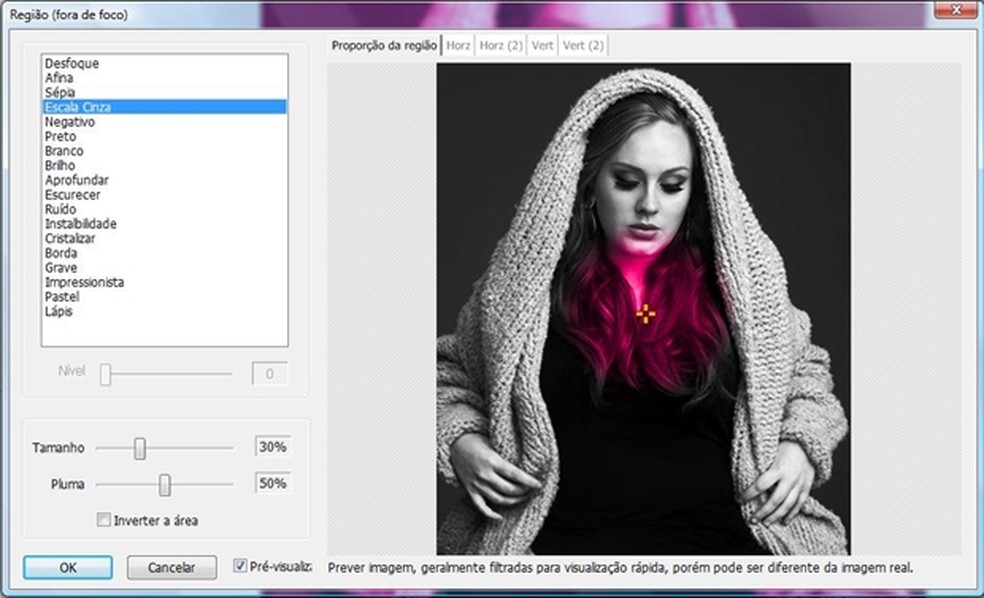Image resolution: width=984 pixels, height=598 pixels.
Task: Select the Vert tab
Action: (x=542, y=46)
